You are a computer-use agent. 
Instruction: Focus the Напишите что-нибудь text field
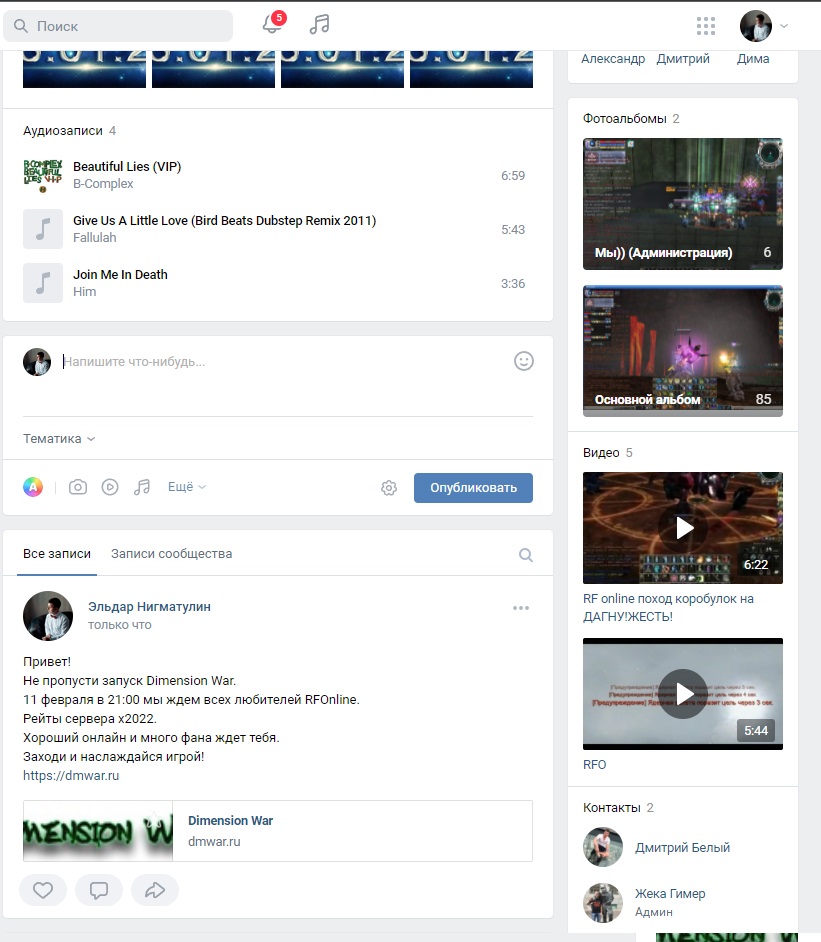282,362
